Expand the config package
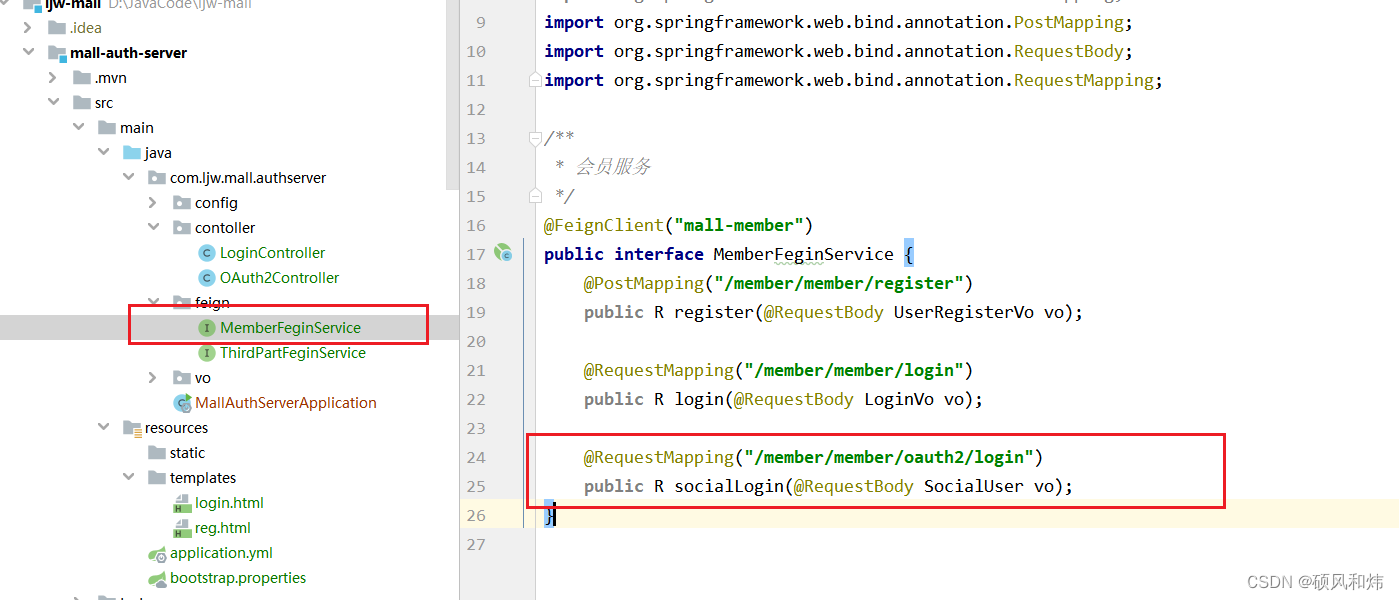This screenshot has width=1399, height=600. (153, 203)
